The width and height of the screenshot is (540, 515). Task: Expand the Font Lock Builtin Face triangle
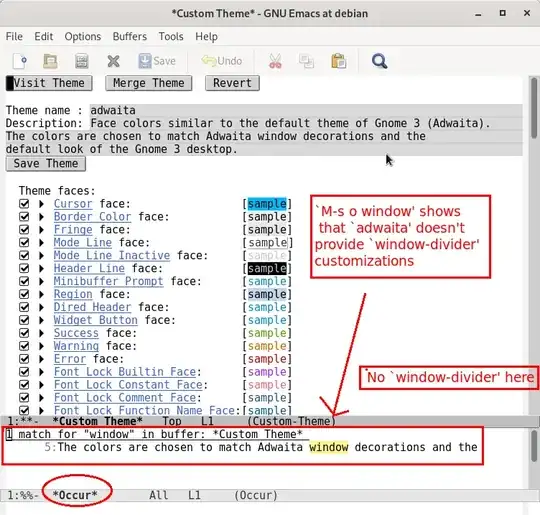(41, 372)
